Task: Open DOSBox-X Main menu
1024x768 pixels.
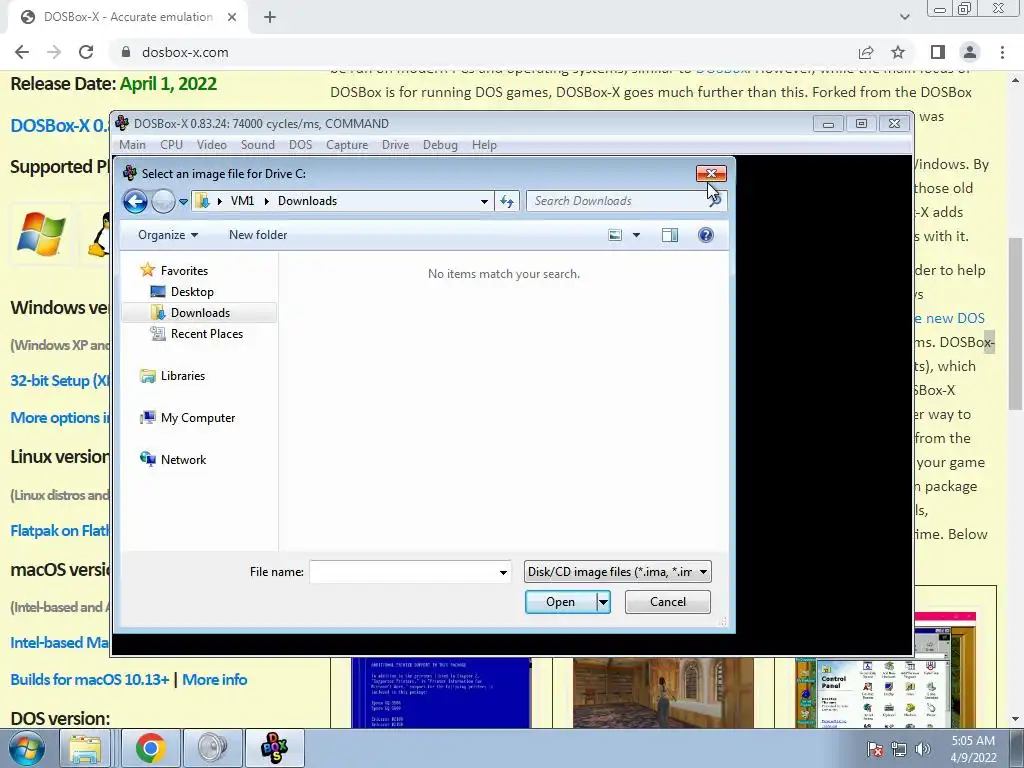Action: click(133, 145)
